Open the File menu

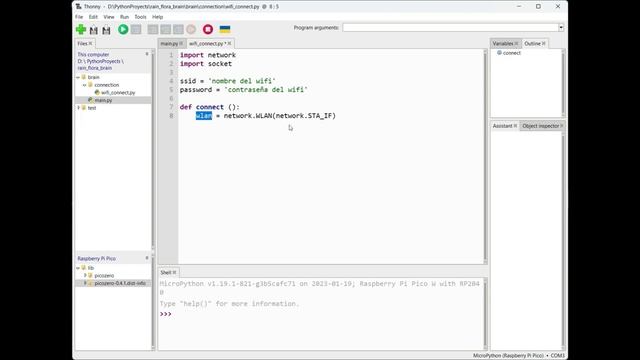79,17
